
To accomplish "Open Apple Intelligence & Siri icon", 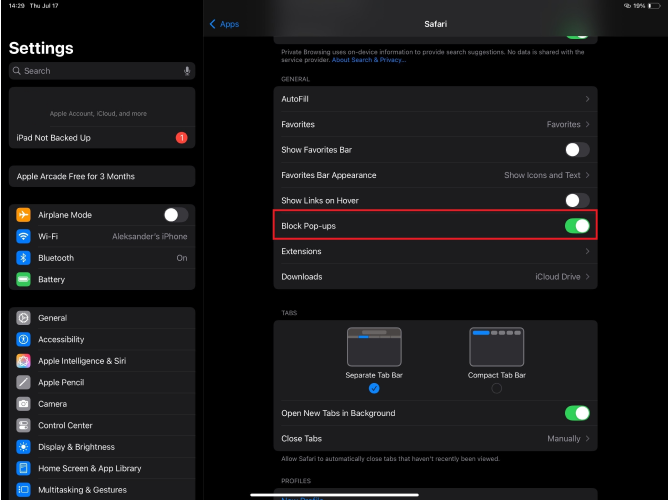I will pyautogui.click(x=23, y=361).
